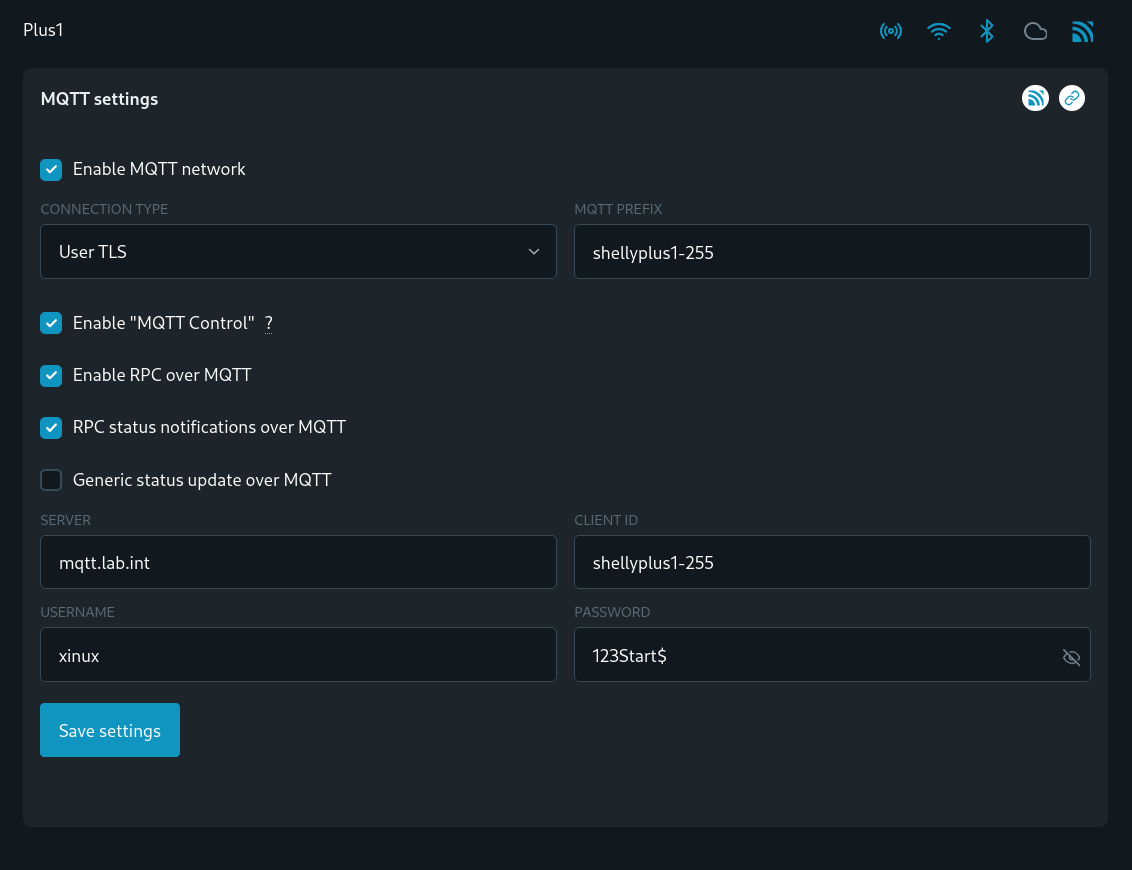This screenshot has height=870, width=1132.
Task: Uncheck Enable RPC over MQTT
Action: pos(51,375)
